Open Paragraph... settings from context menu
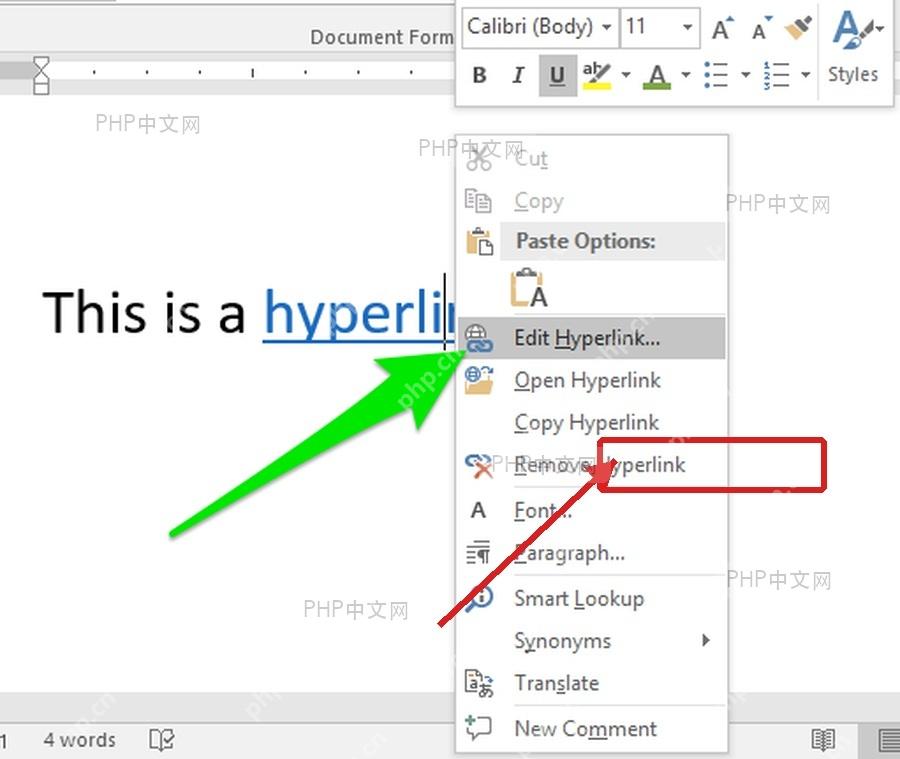Screen dimensions: 900x759 (592, 552)
